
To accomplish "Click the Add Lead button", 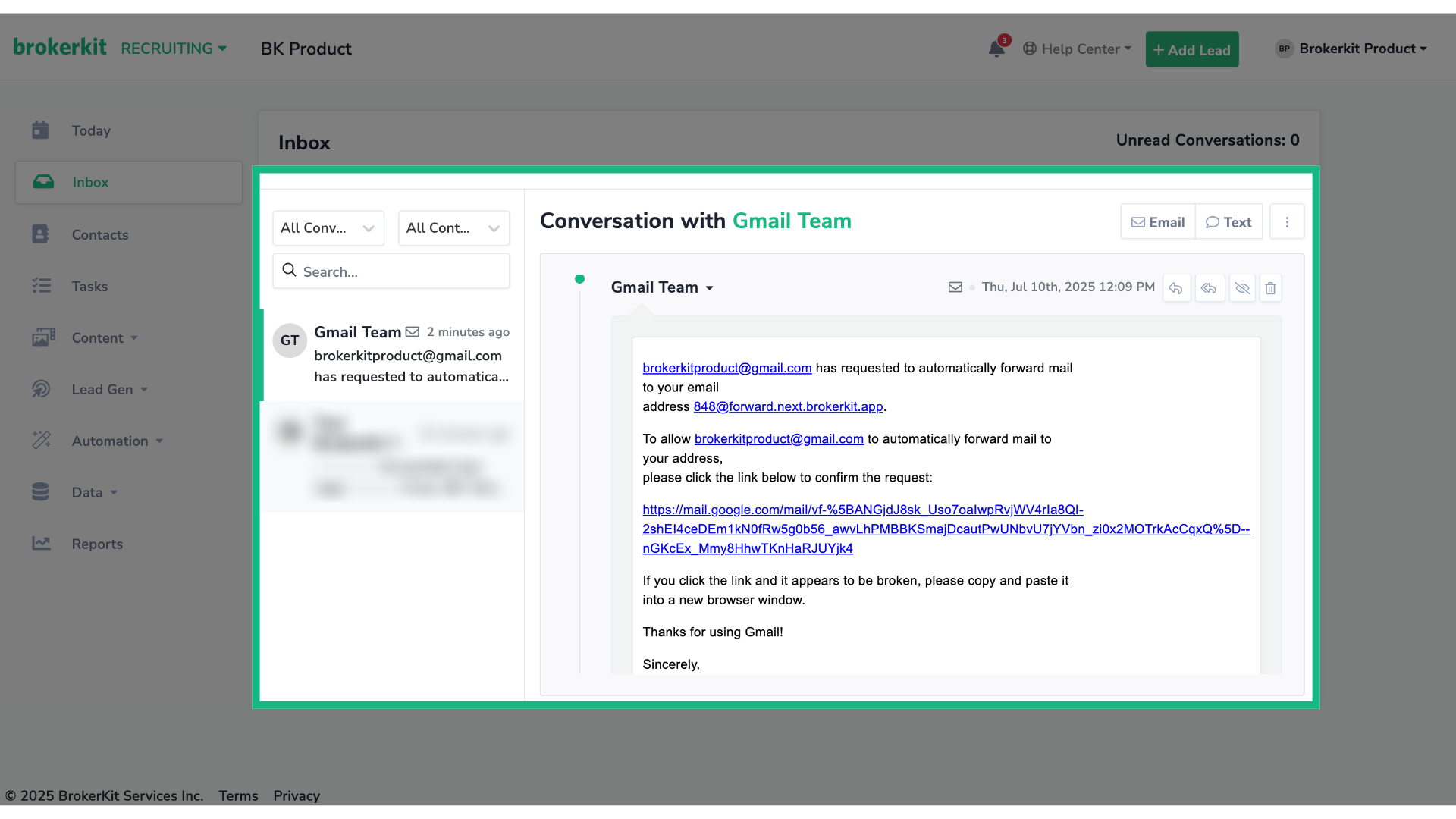I will click(1192, 49).
